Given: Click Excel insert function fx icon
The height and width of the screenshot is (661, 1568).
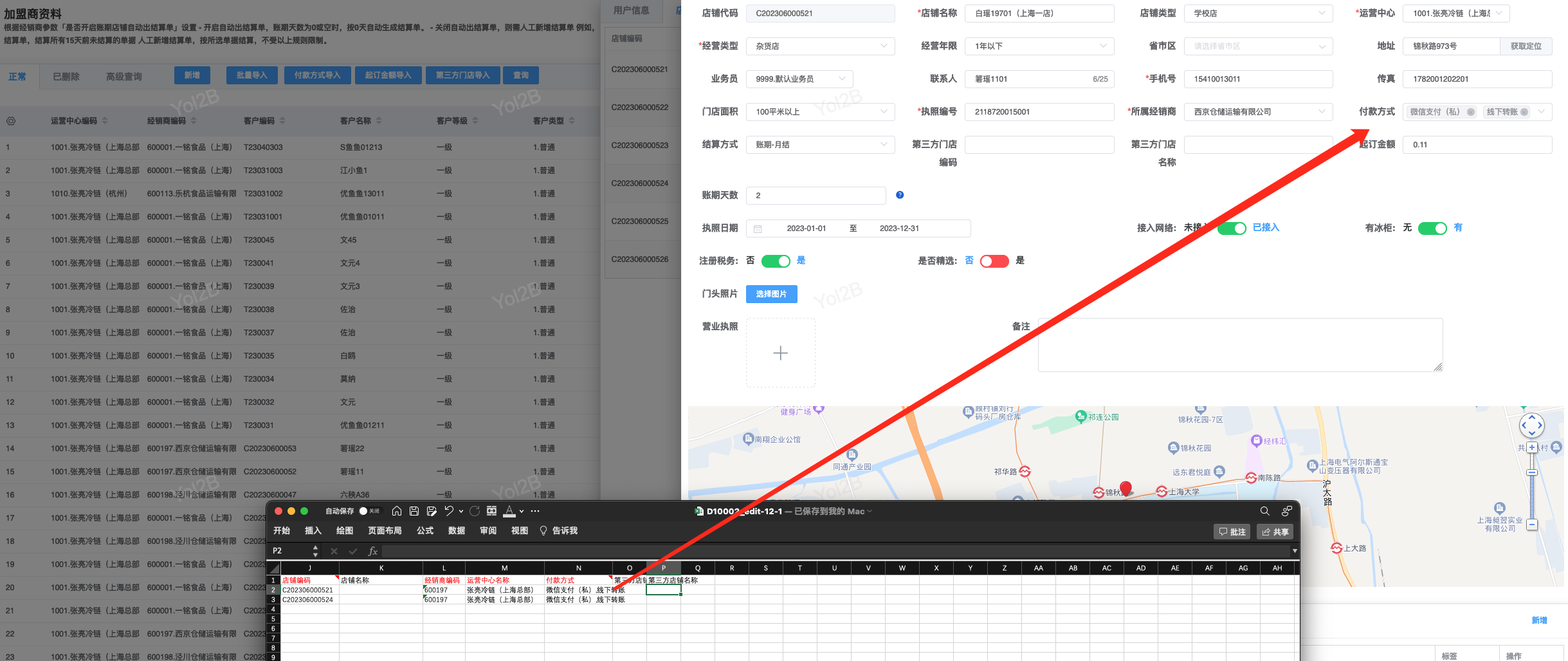Looking at the screenshot, I should pos(372,551).
